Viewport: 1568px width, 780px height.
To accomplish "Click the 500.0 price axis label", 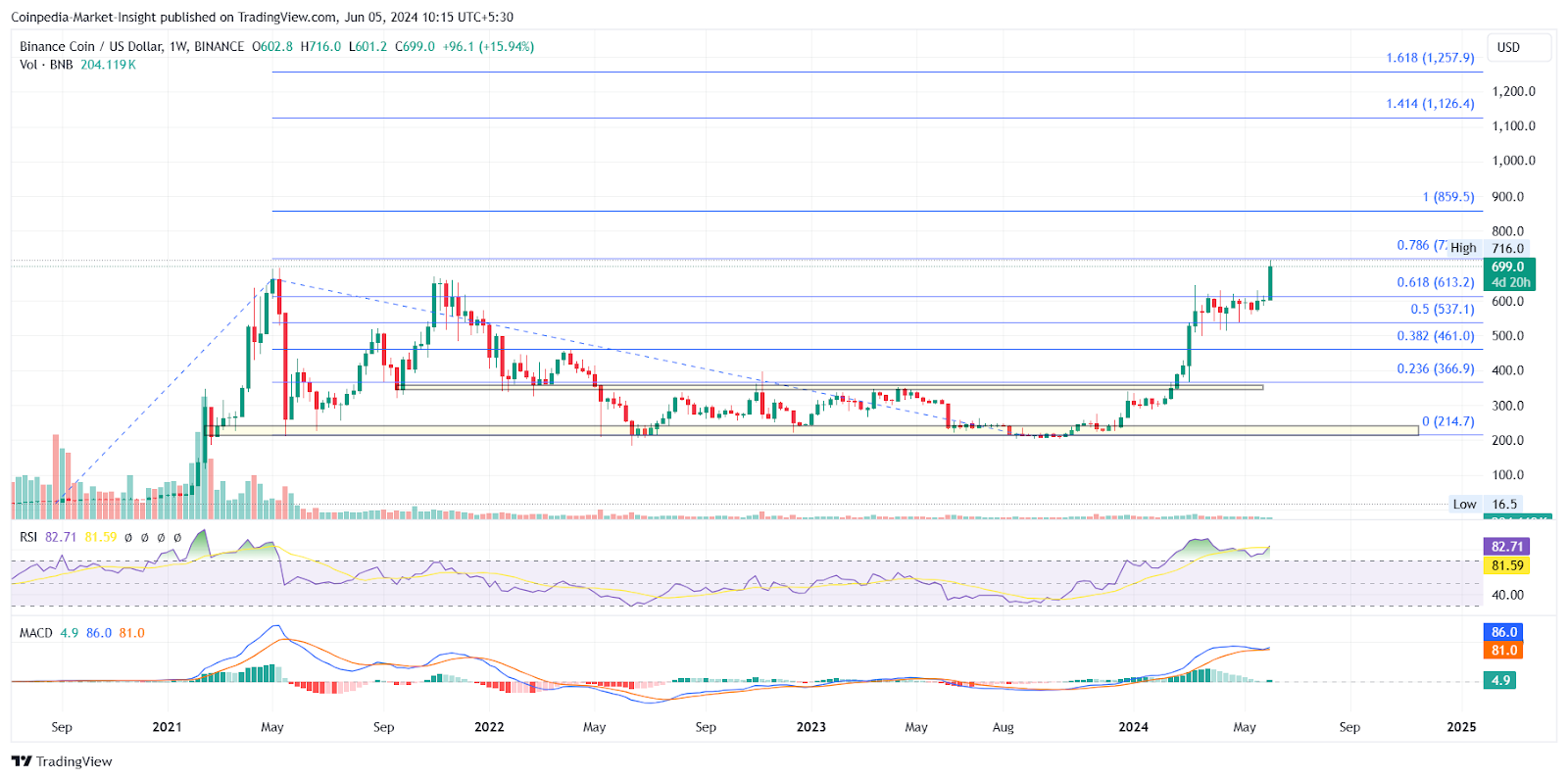I will coord(1508,336).
